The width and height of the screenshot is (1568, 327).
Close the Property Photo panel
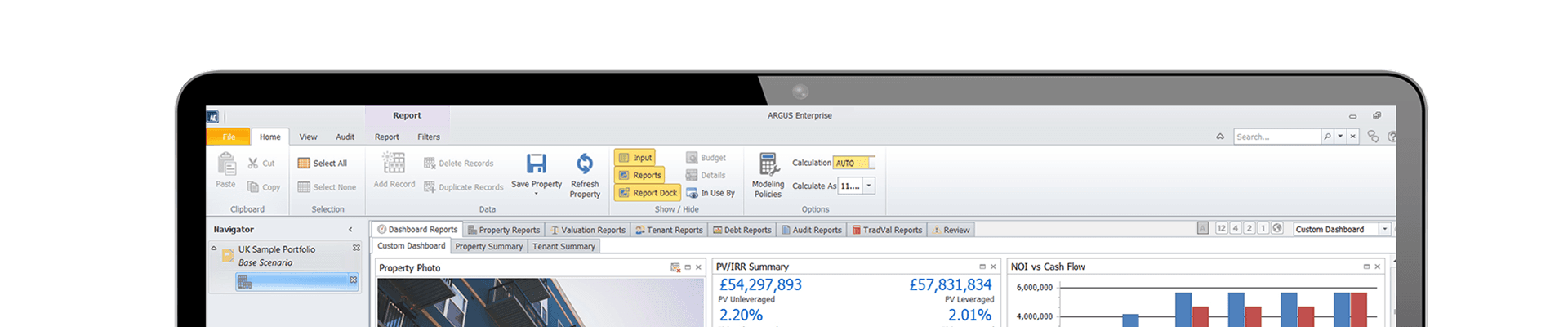coord(698,267)
